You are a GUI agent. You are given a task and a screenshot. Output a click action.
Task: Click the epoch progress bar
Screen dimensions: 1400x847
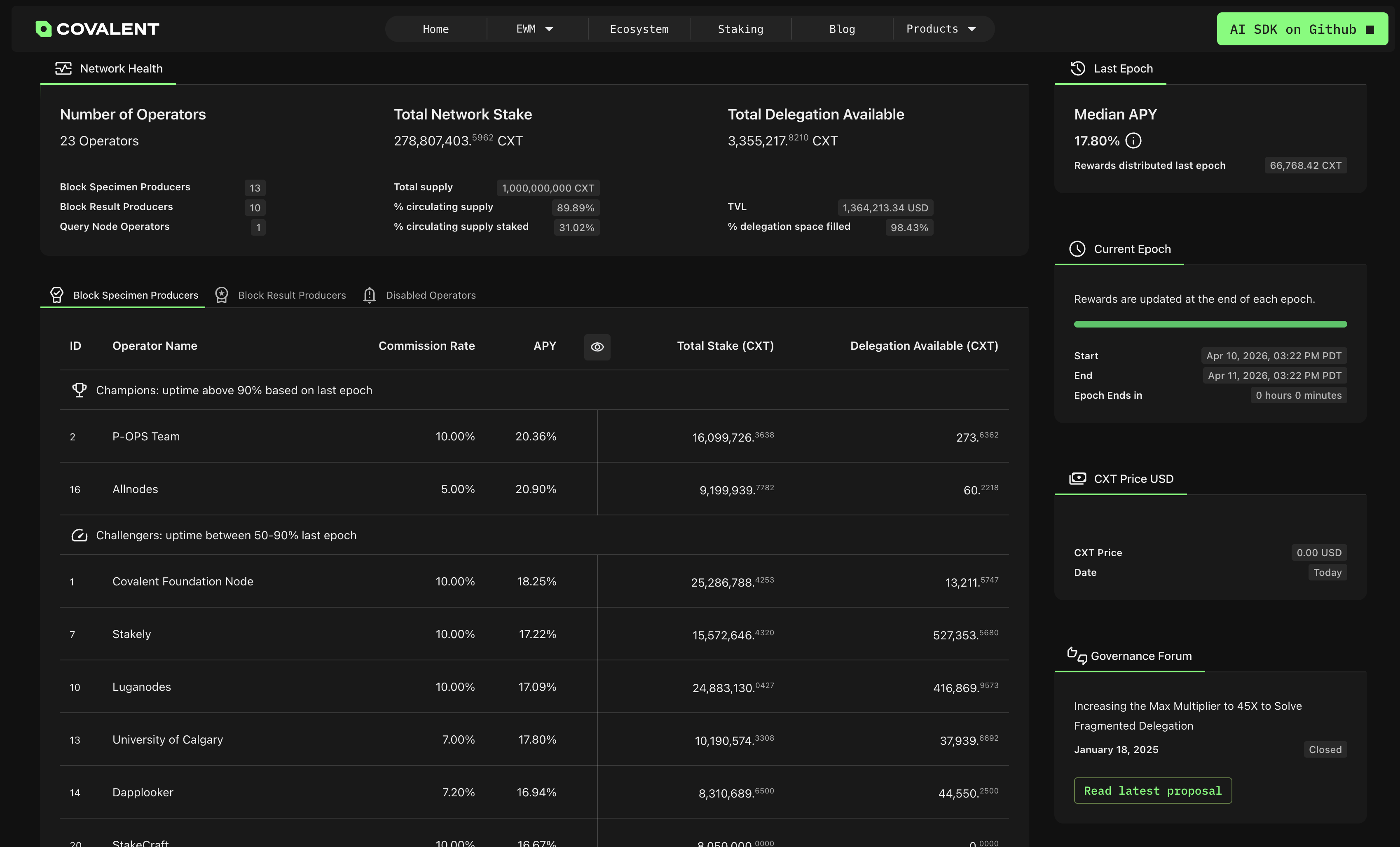click(x=1210, y=324)
